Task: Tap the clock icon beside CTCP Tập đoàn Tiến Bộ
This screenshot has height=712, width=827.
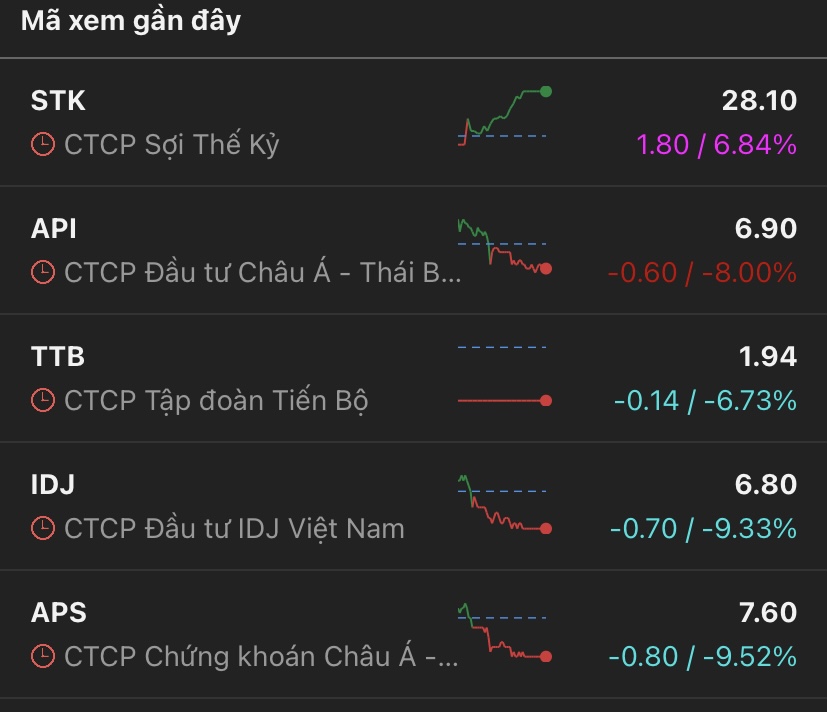Action: 43,400
